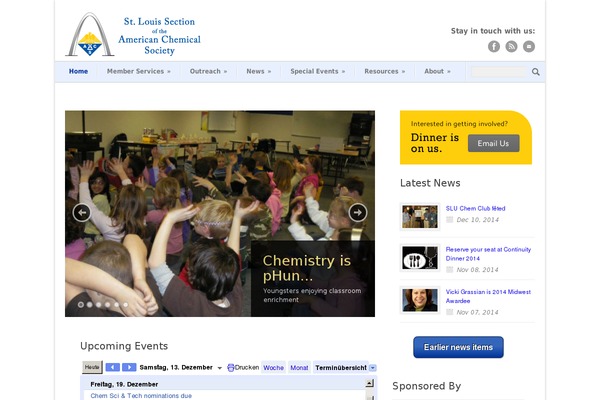
Task: Switch calendar to Monat tab
Action: click(299, 368)
